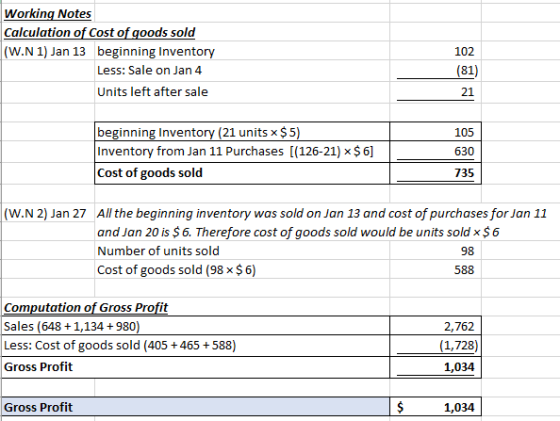The image size is (560, 421).
Task: Click the '$ 1,034' final result cell
Action: (x=436, y=407)
